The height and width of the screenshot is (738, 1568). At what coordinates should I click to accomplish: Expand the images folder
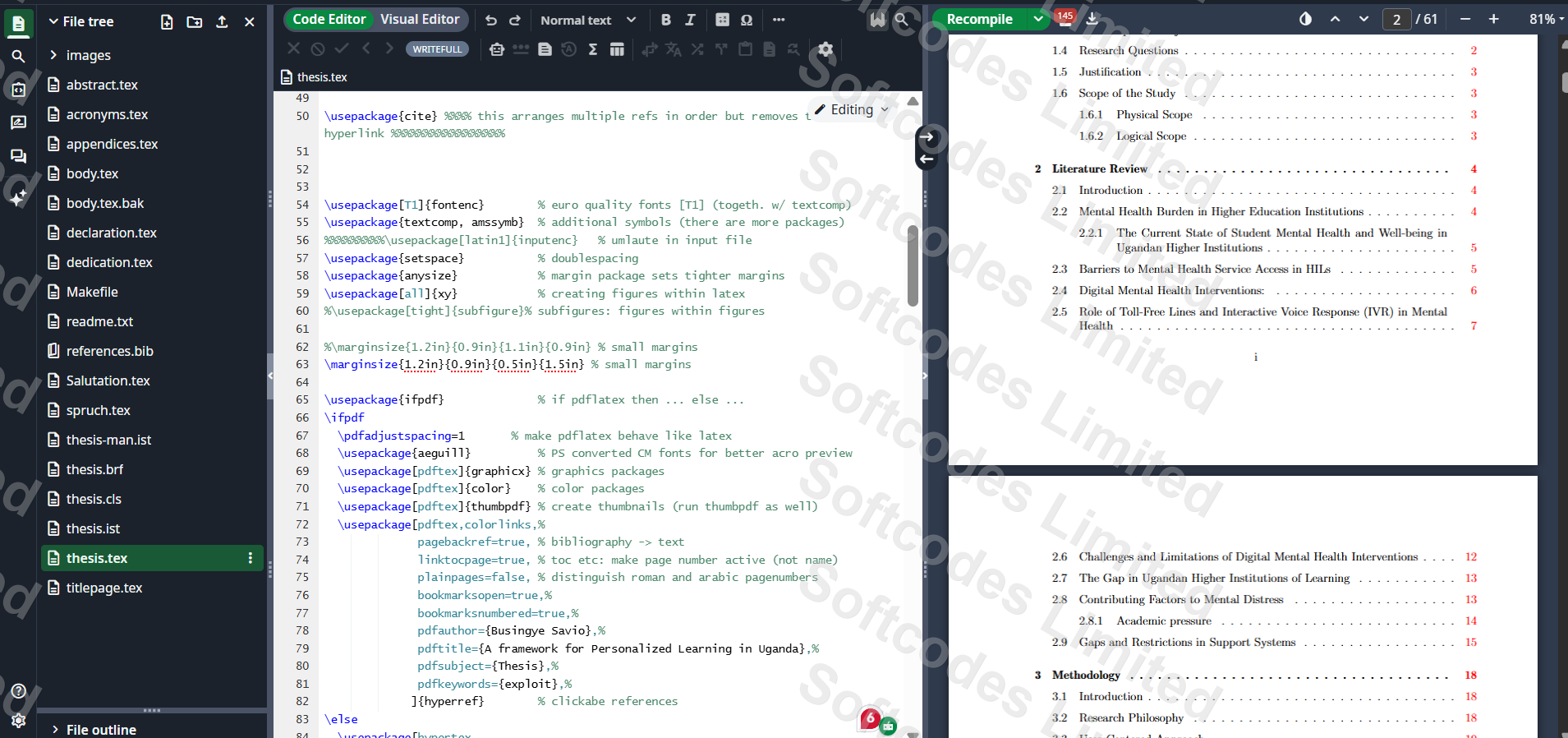[x=88, y=55]
